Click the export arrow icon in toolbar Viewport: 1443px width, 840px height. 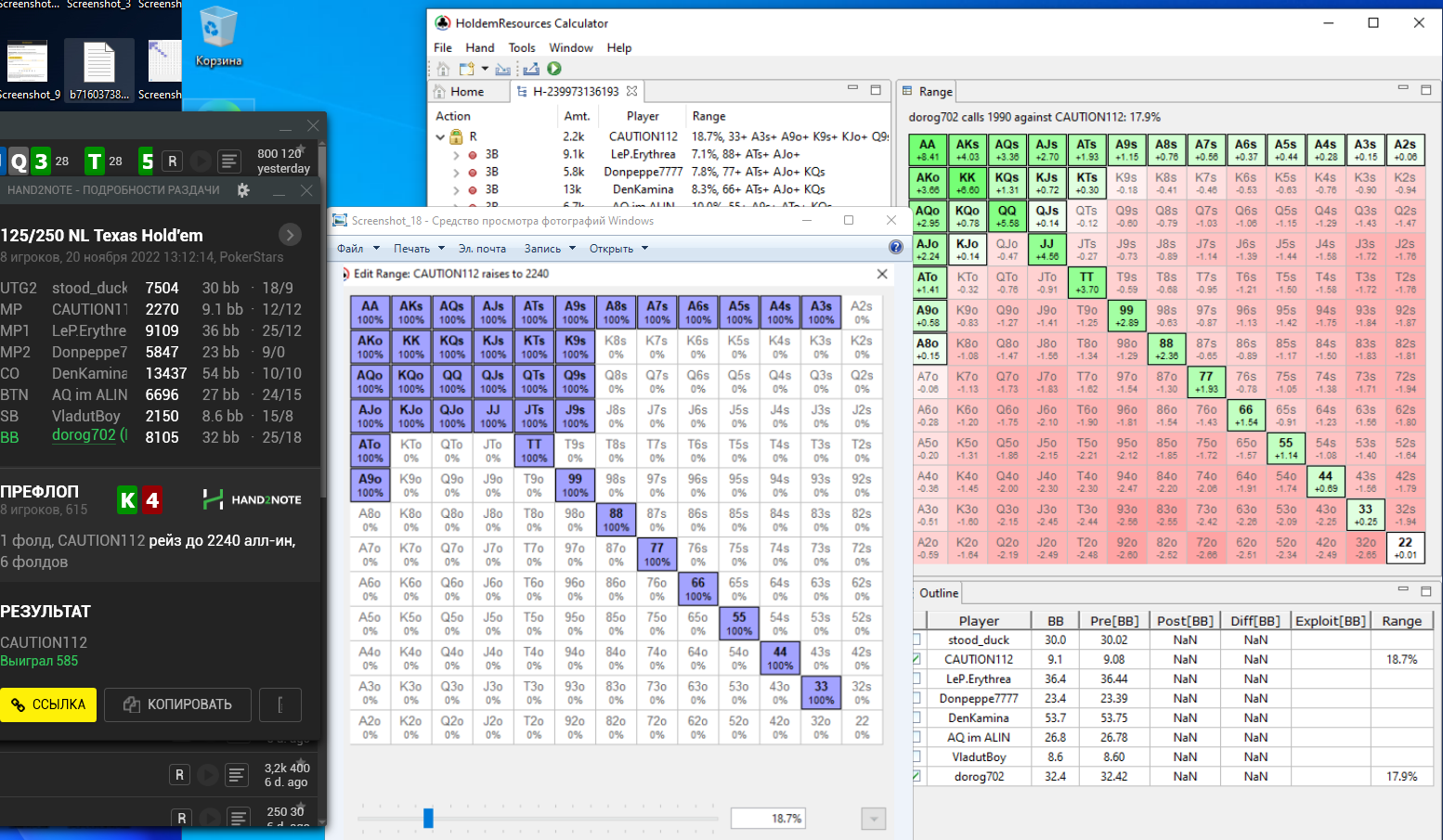pyautogui.click(x=531, y=69)
